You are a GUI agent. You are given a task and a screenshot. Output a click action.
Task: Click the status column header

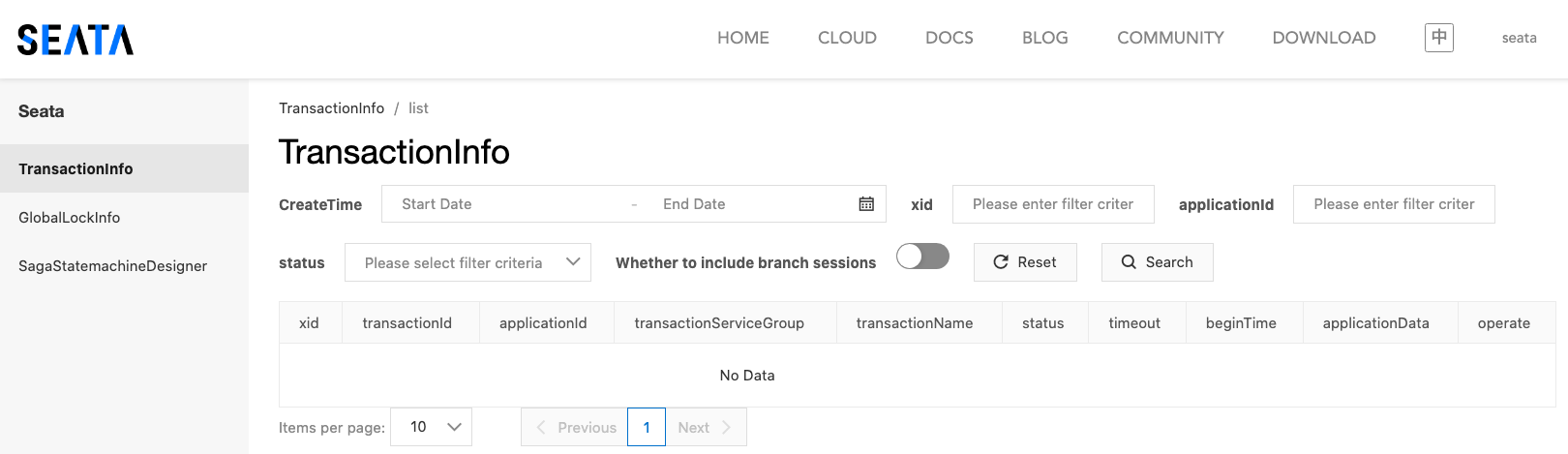pos(1043,323)
